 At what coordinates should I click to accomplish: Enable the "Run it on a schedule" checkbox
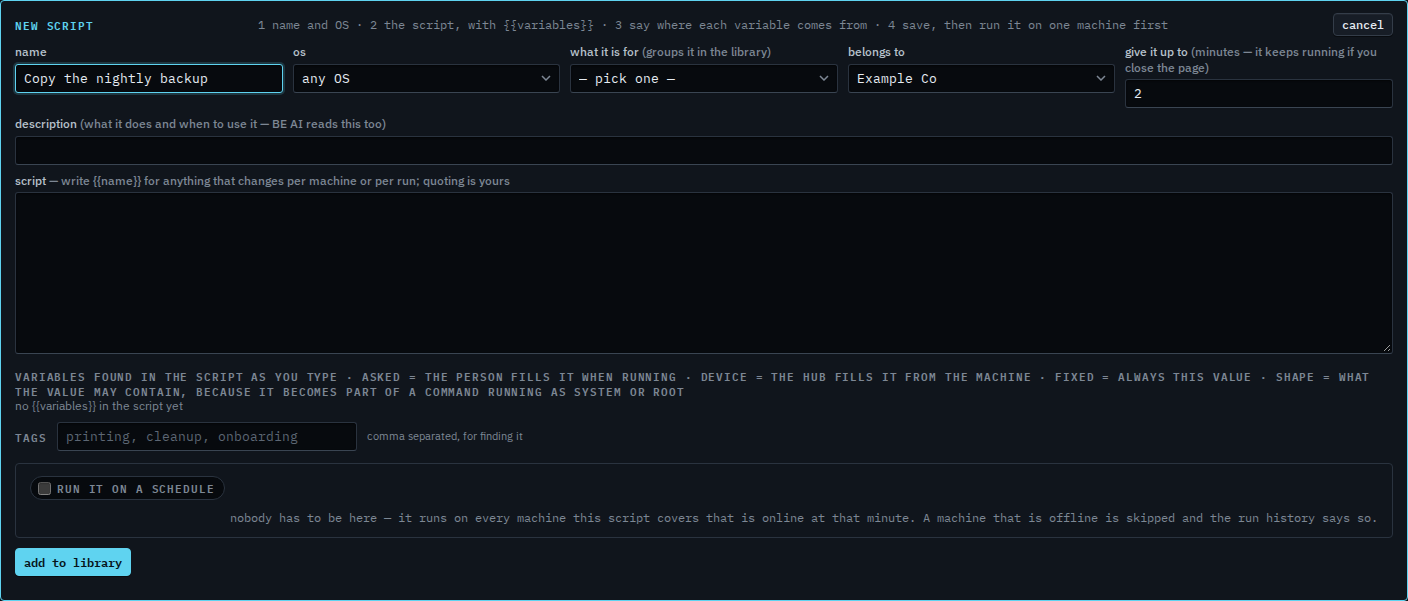pos(44,489)
